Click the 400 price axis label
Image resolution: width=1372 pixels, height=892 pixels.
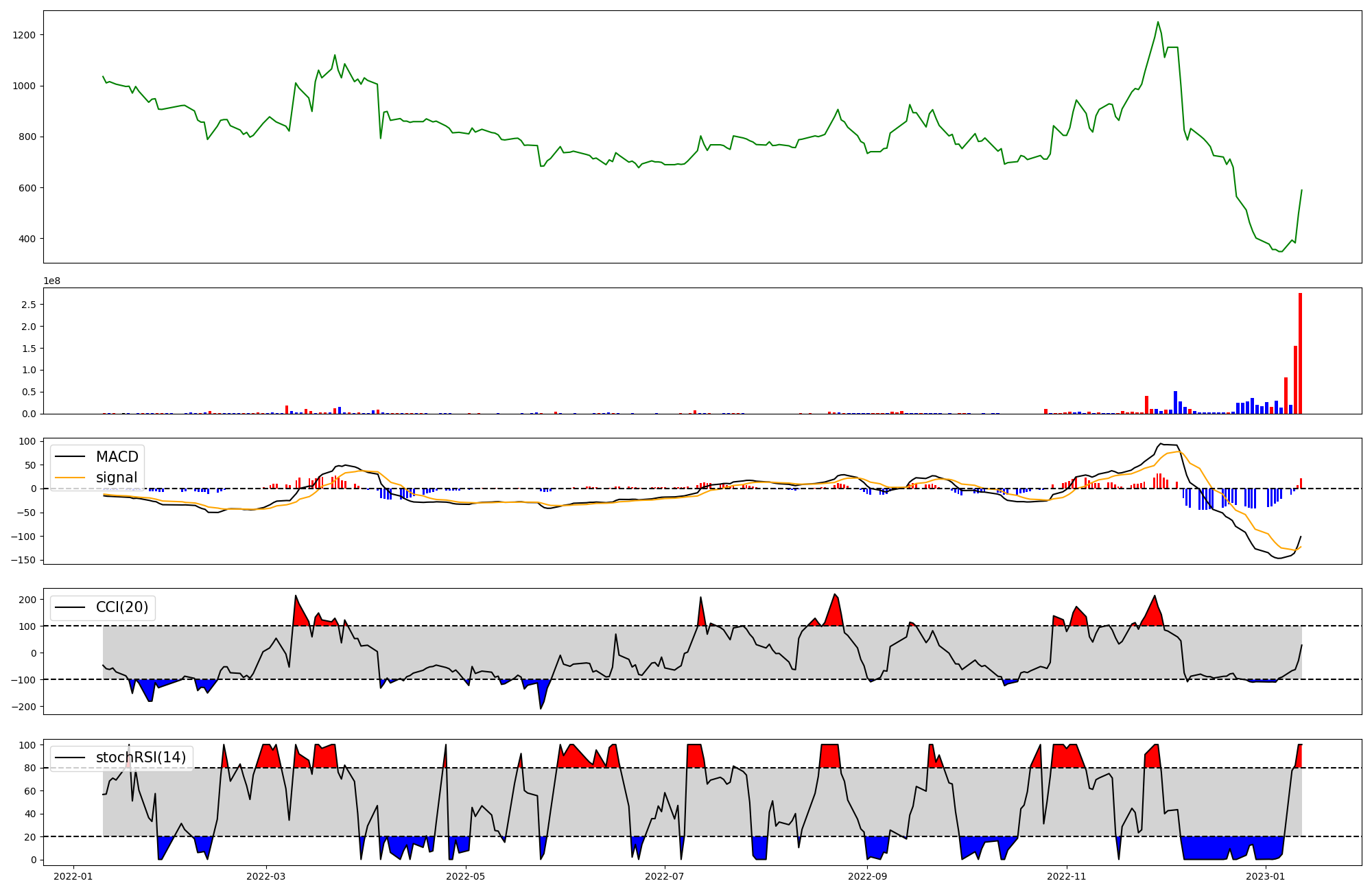[x=27, y=239]
